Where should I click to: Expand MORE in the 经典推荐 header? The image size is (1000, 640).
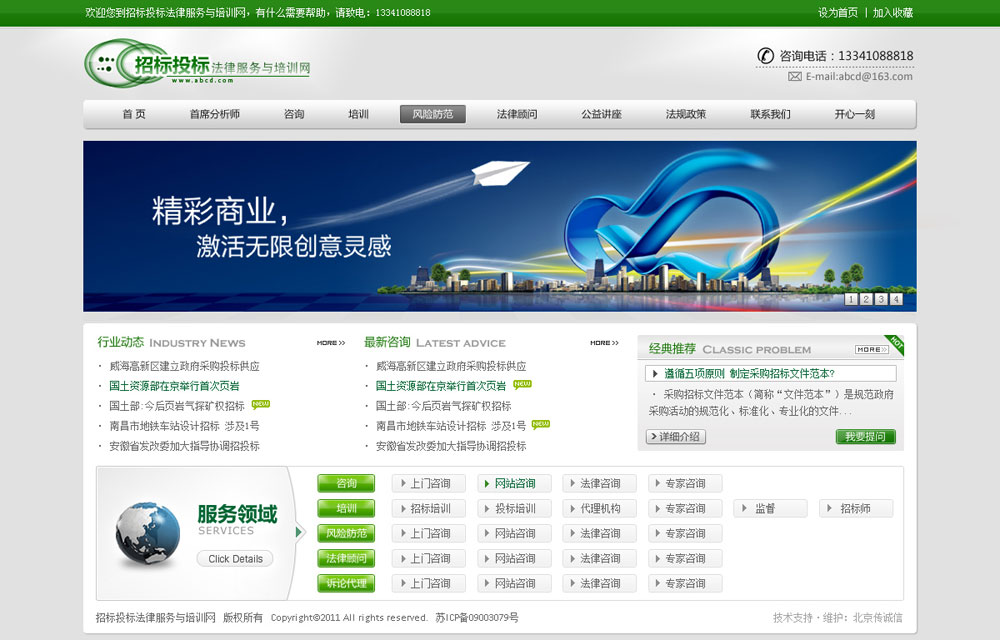coord(870,349)
